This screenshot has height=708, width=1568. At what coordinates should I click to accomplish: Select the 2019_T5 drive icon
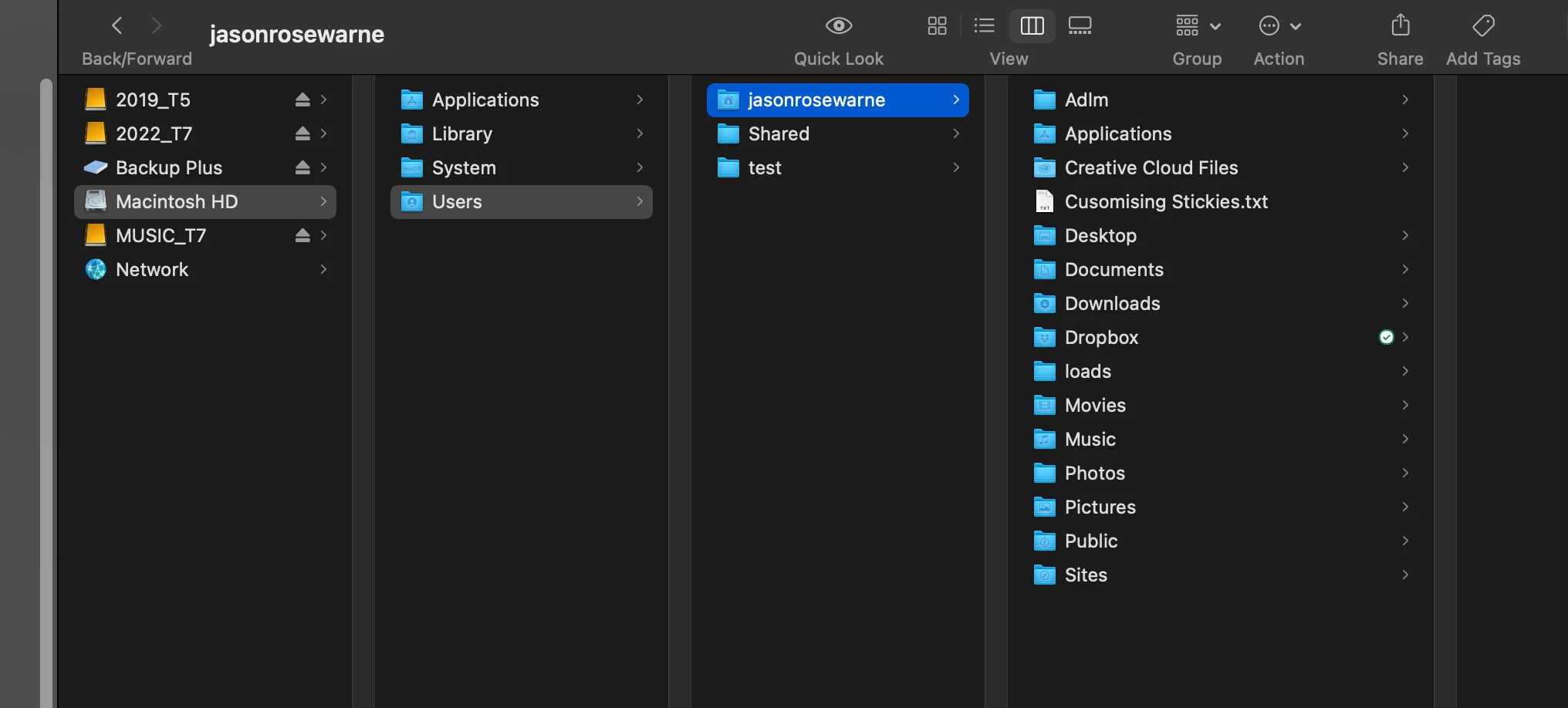[96, 99]
